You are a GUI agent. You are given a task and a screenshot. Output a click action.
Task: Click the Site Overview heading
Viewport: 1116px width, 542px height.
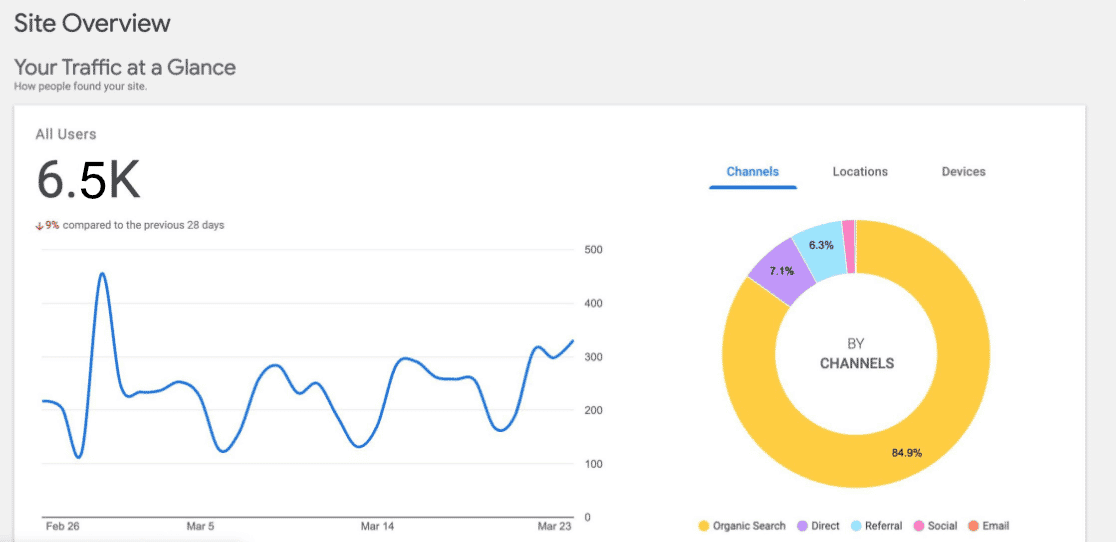click(x=93, y=23)
